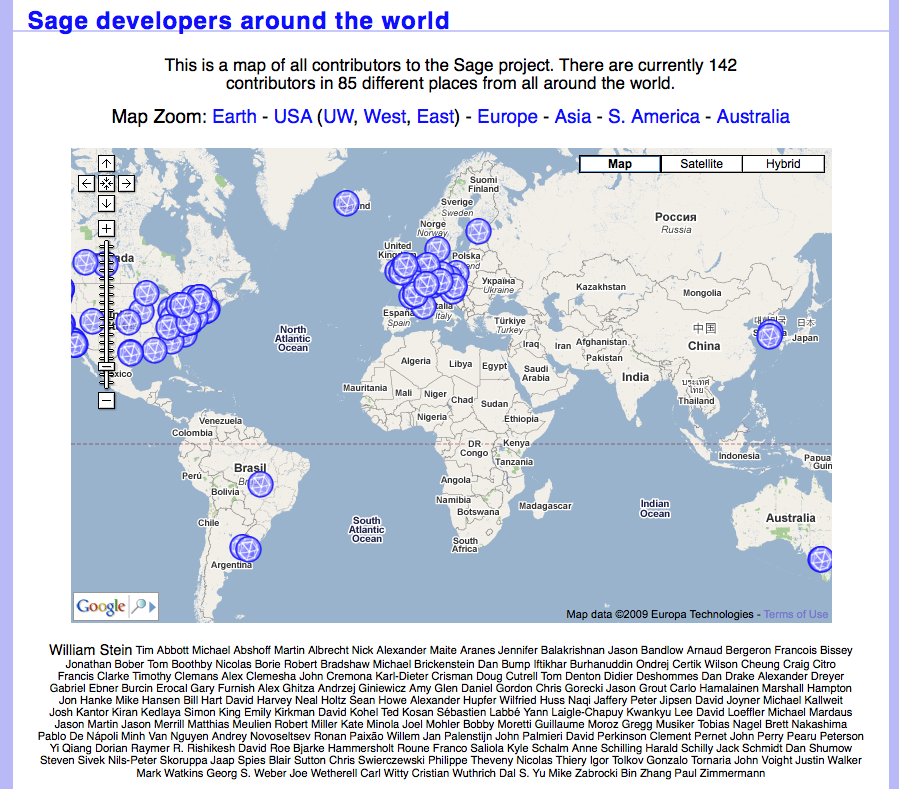899x789 pixels.
Task: Click the name Francois Bissey
Action: (813, 650)
